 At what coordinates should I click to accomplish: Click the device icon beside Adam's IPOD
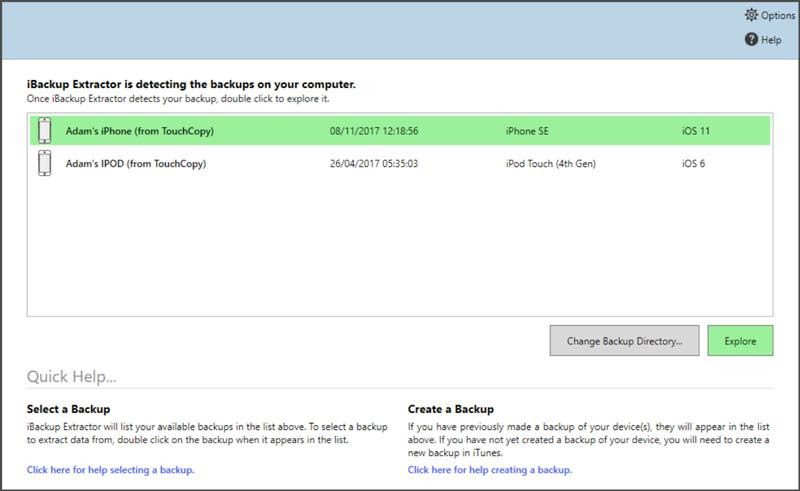point(44,163)
